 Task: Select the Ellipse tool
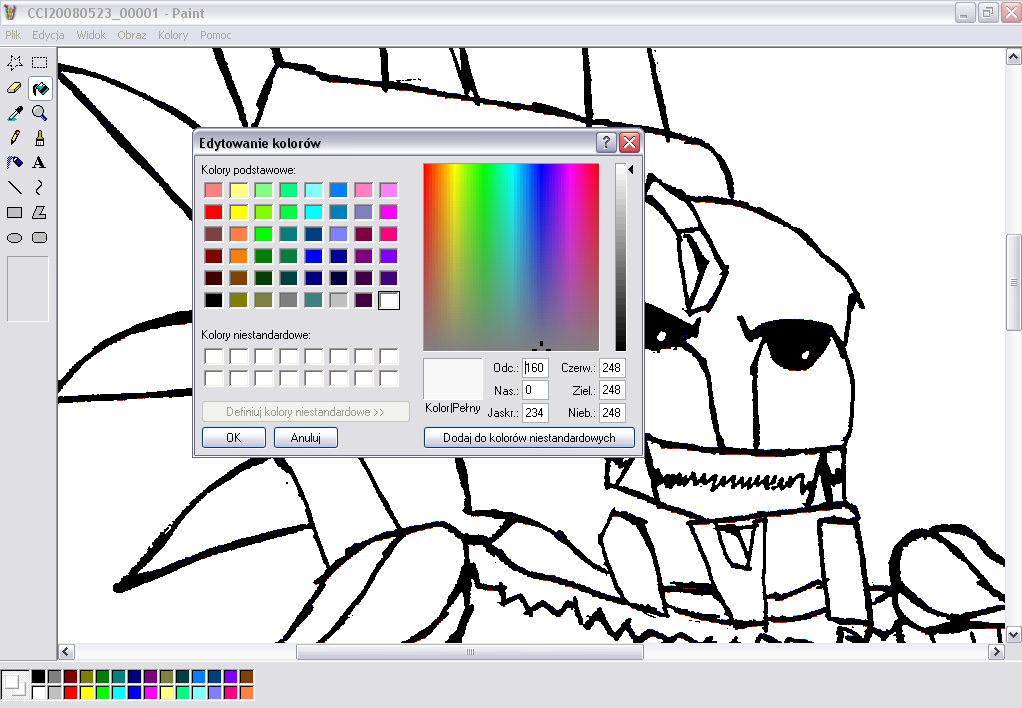[x=14, y=237]
